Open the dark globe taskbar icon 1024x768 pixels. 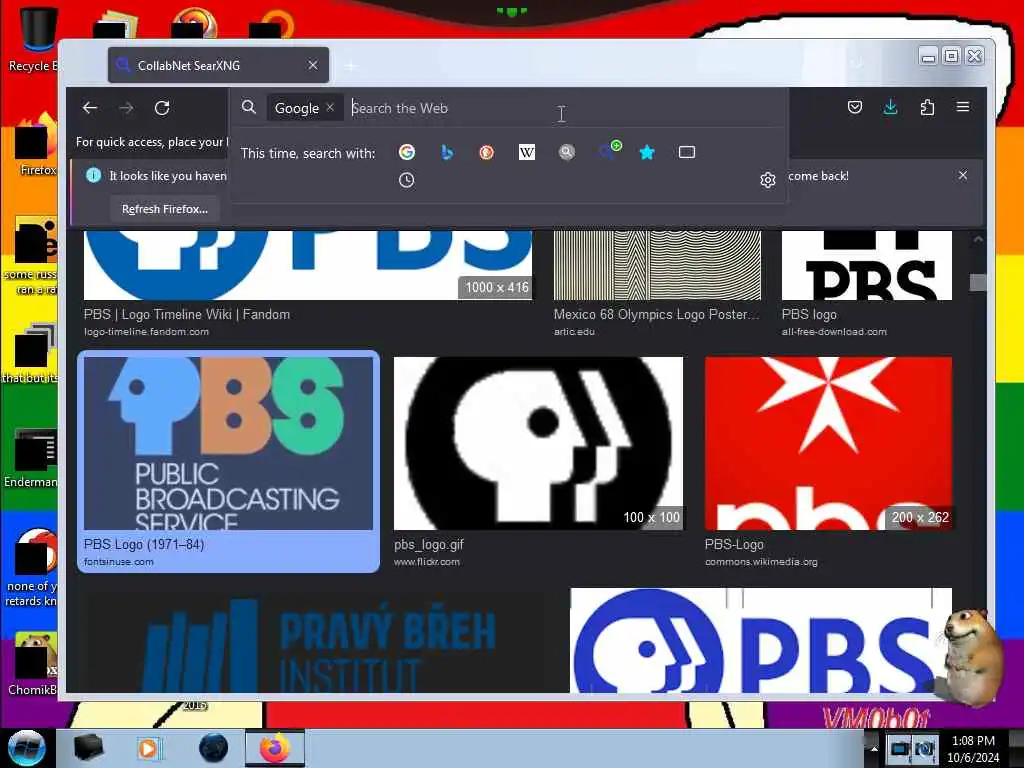[214, 748]
